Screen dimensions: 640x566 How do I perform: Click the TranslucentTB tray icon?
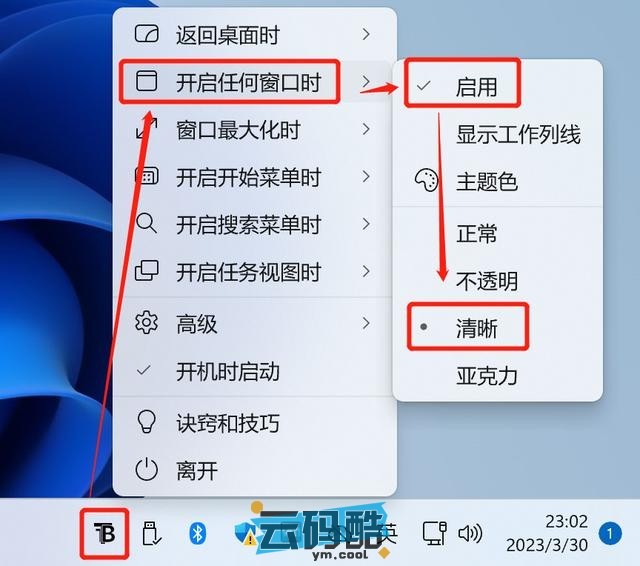(105, 533)
